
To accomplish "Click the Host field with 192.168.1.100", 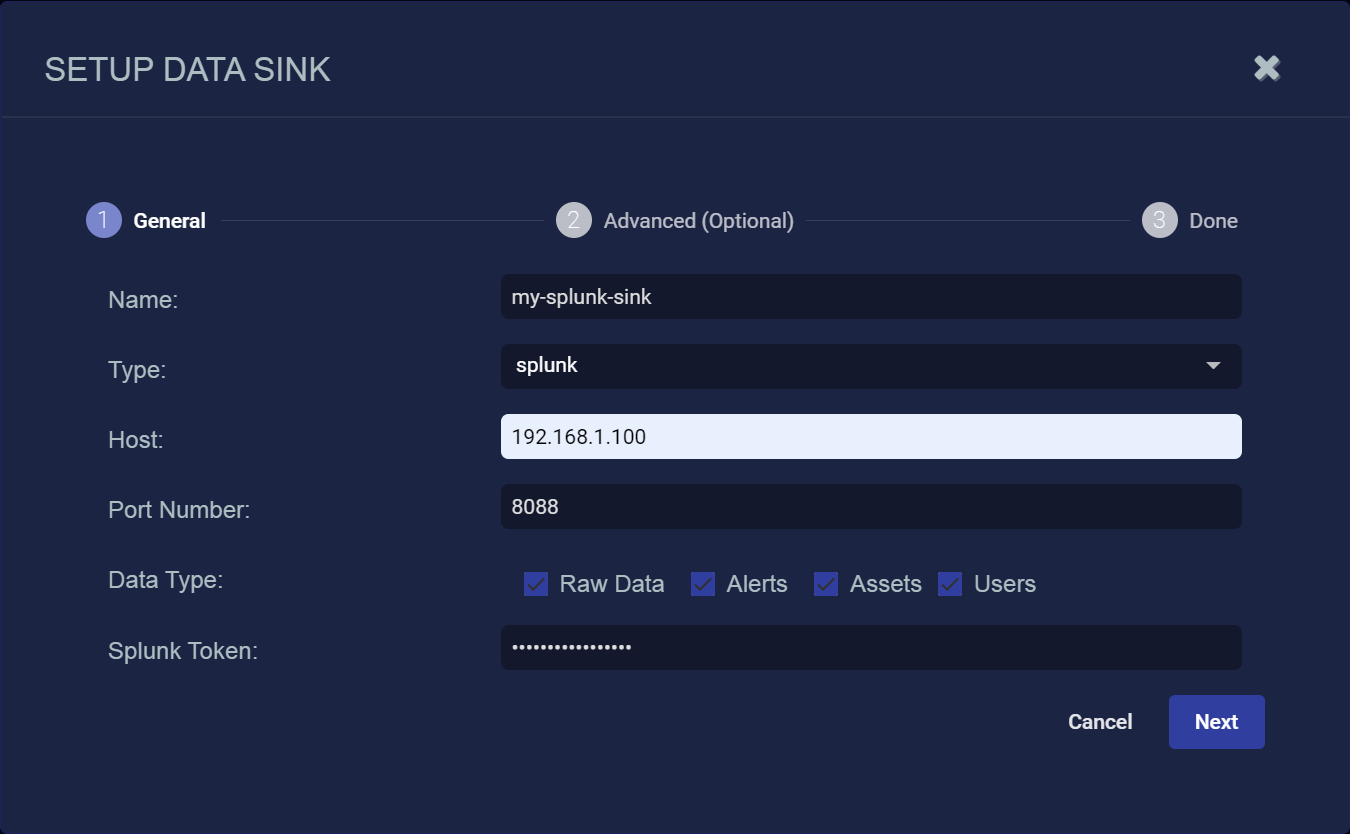I will tap(870, 437).
